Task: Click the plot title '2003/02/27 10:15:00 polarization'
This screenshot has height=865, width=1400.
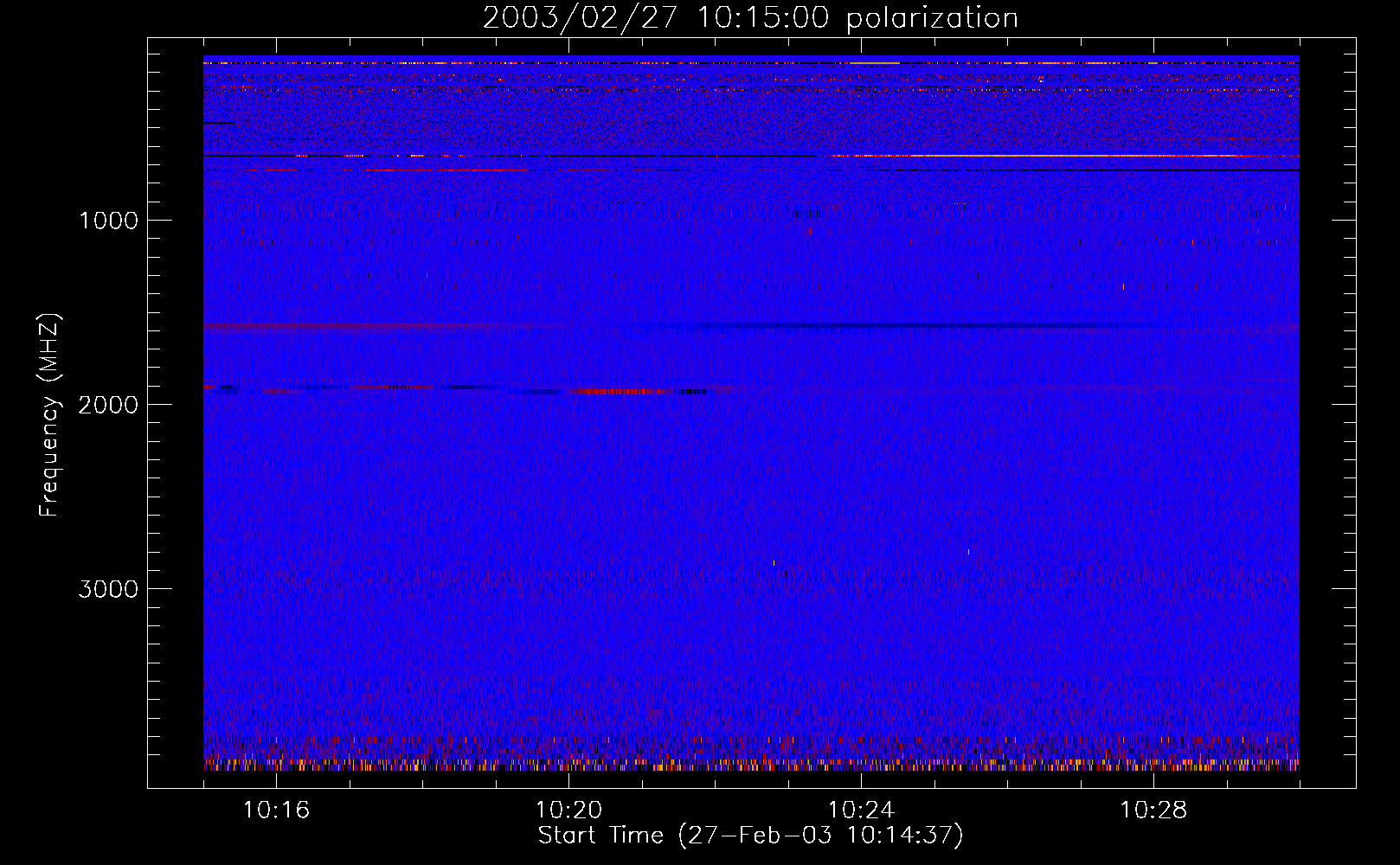Action: 749,18
